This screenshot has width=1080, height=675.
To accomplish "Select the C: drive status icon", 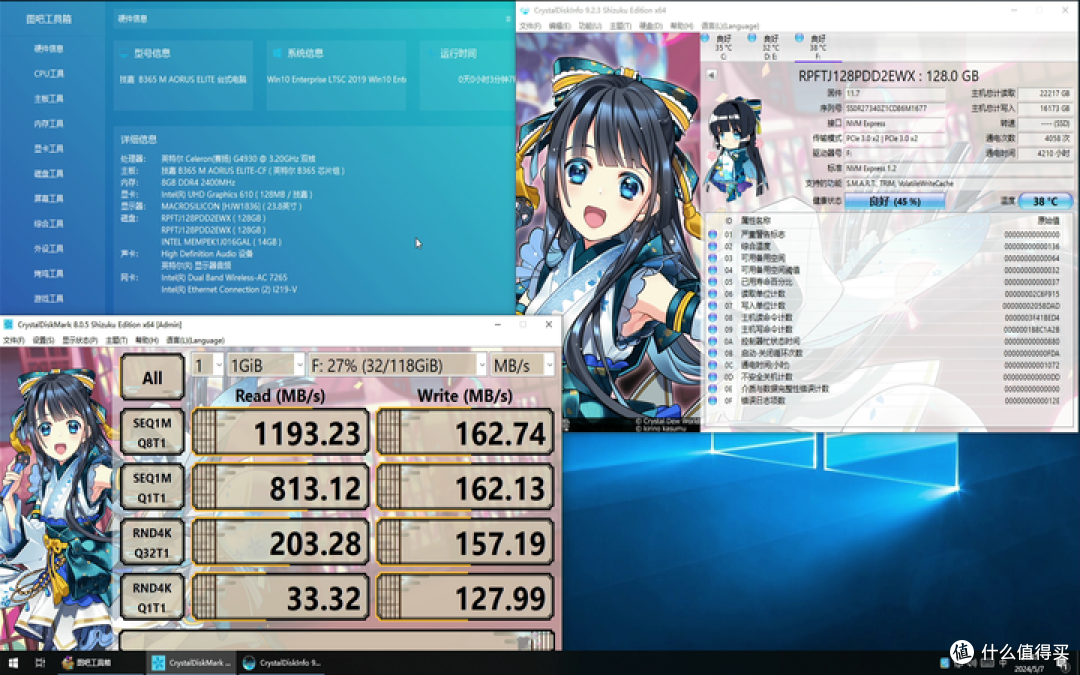I will click(x=723, y=45).
